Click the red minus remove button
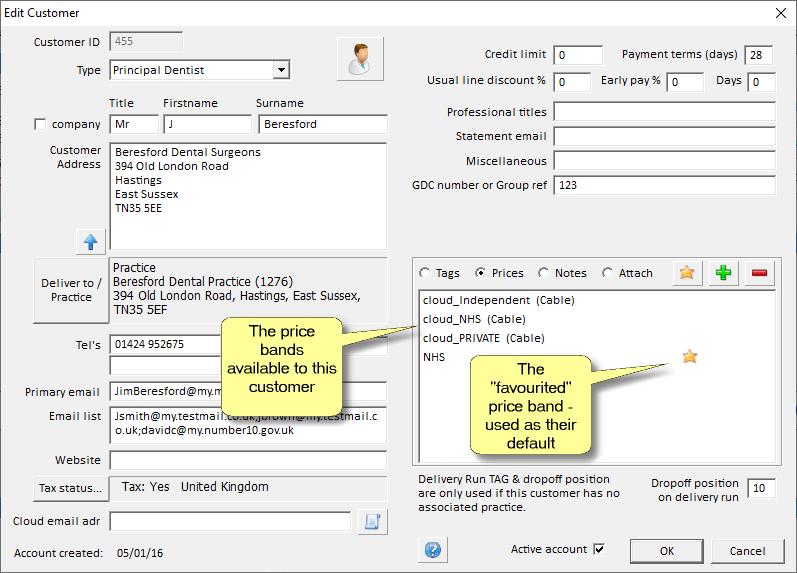This screenshot has height=573, width=797. 760,273
